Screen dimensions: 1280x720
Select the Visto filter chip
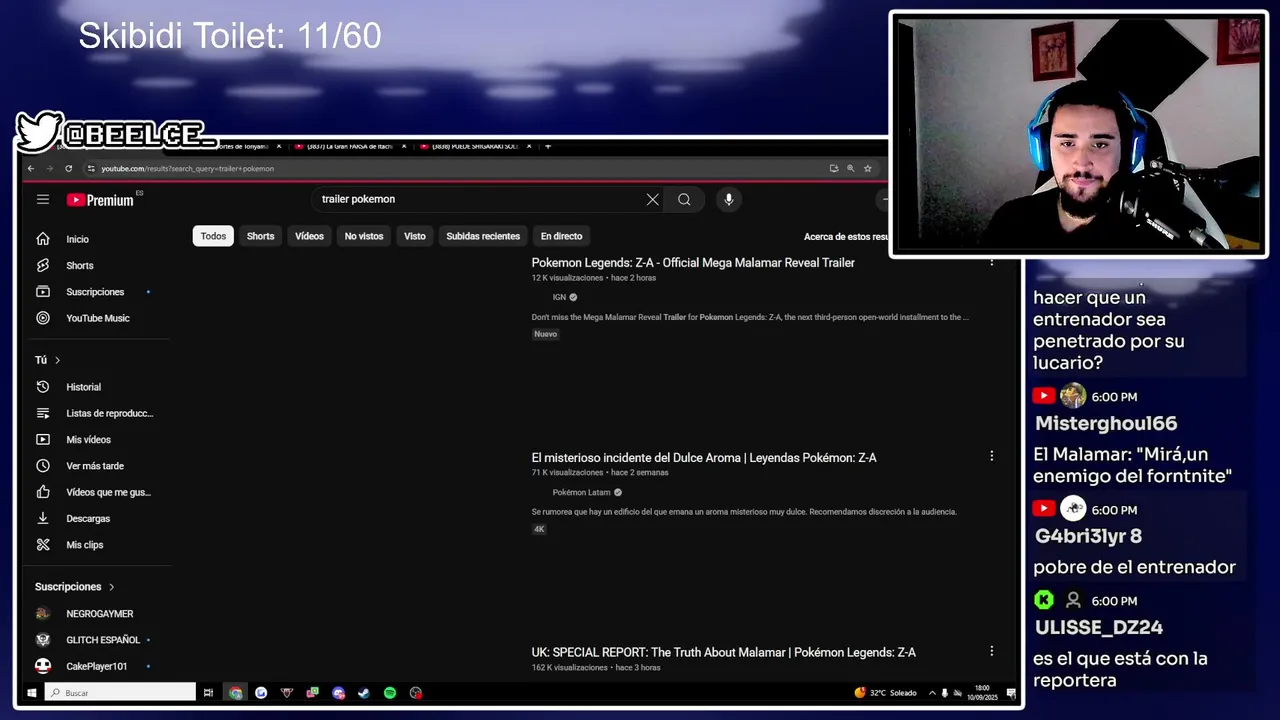point(415,236)
